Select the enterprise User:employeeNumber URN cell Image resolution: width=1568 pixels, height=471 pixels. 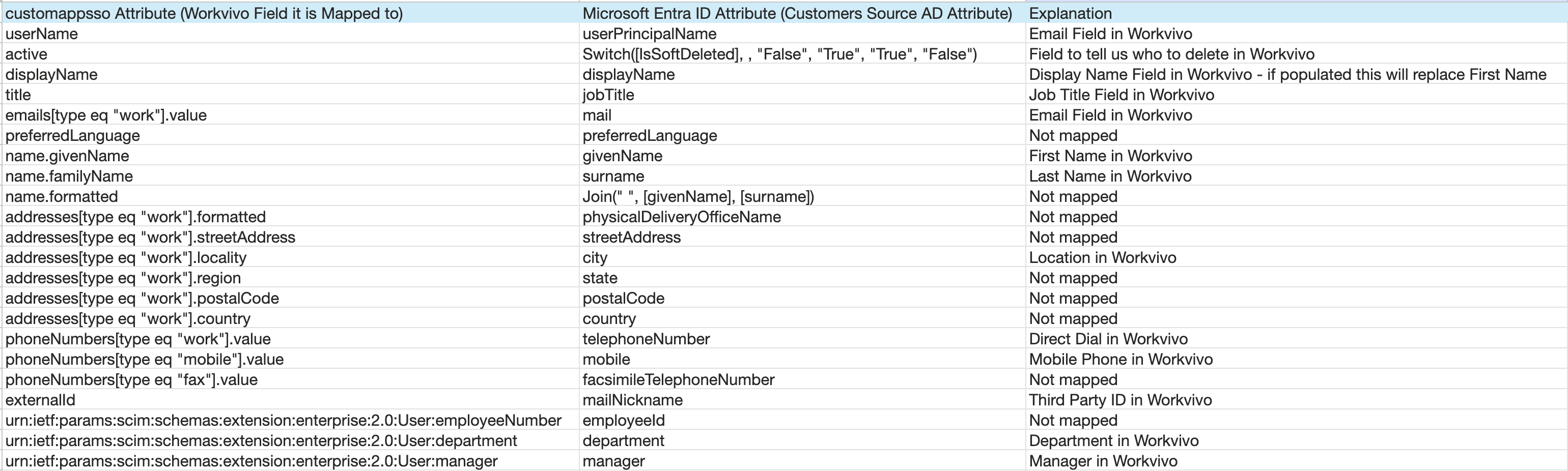coord(283,421)
